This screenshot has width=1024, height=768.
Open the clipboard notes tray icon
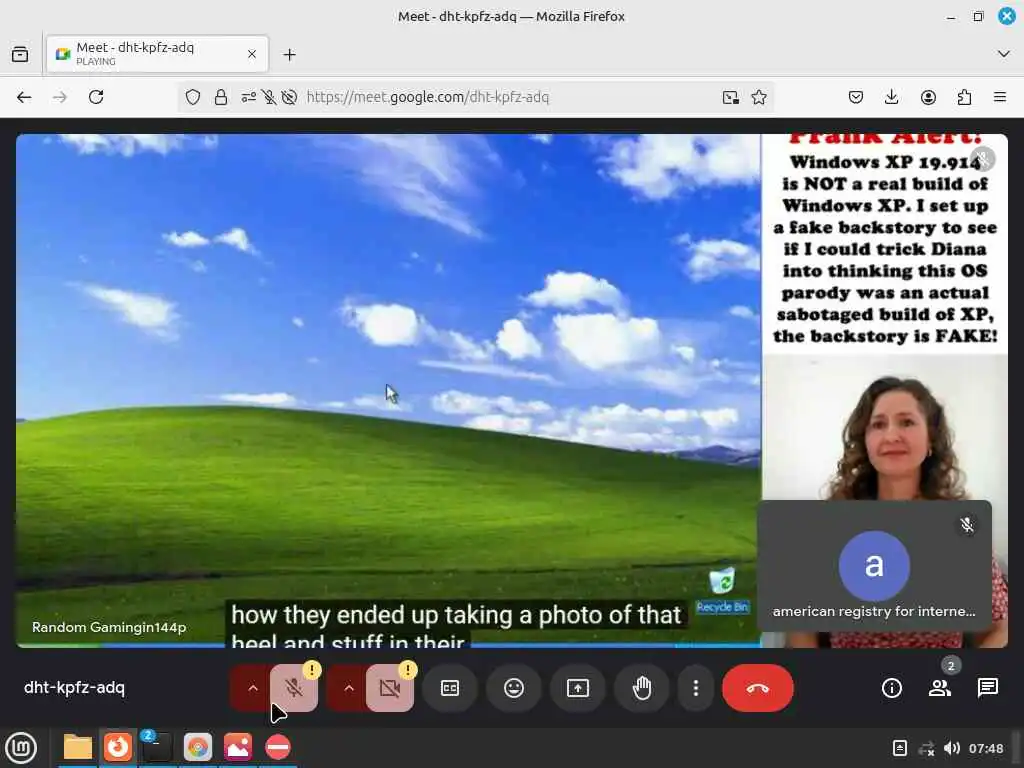tap(899, 748)
